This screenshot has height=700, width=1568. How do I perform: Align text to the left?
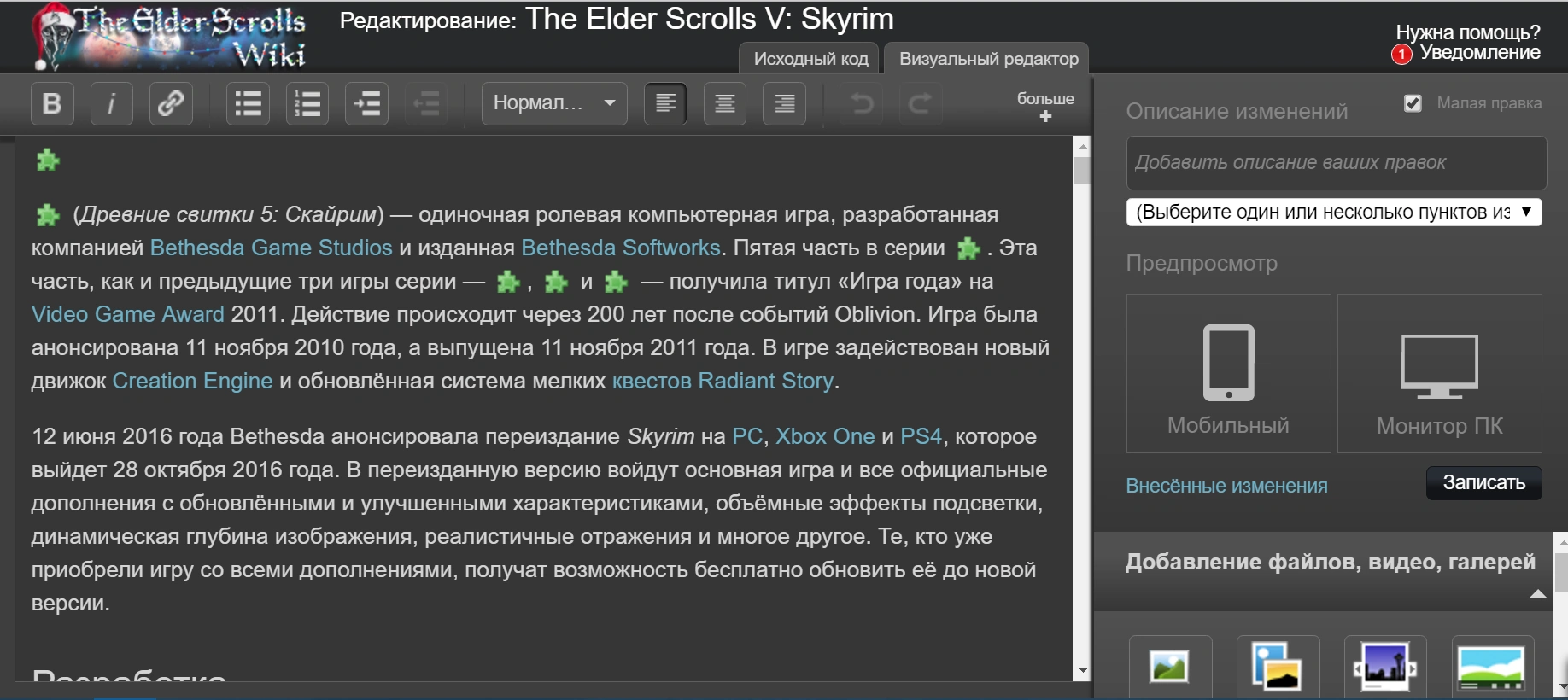click(665, 104)
